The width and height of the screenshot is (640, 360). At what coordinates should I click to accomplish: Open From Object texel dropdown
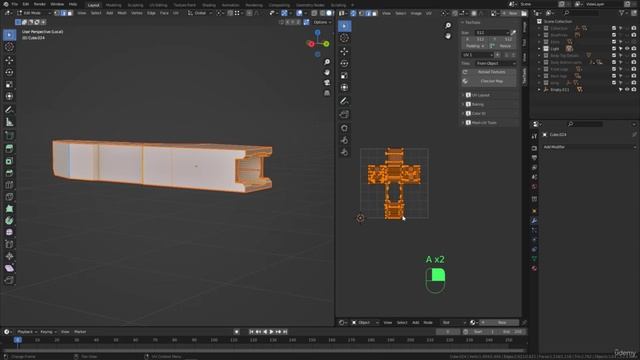pyautogui.click(x=496, y=63)
